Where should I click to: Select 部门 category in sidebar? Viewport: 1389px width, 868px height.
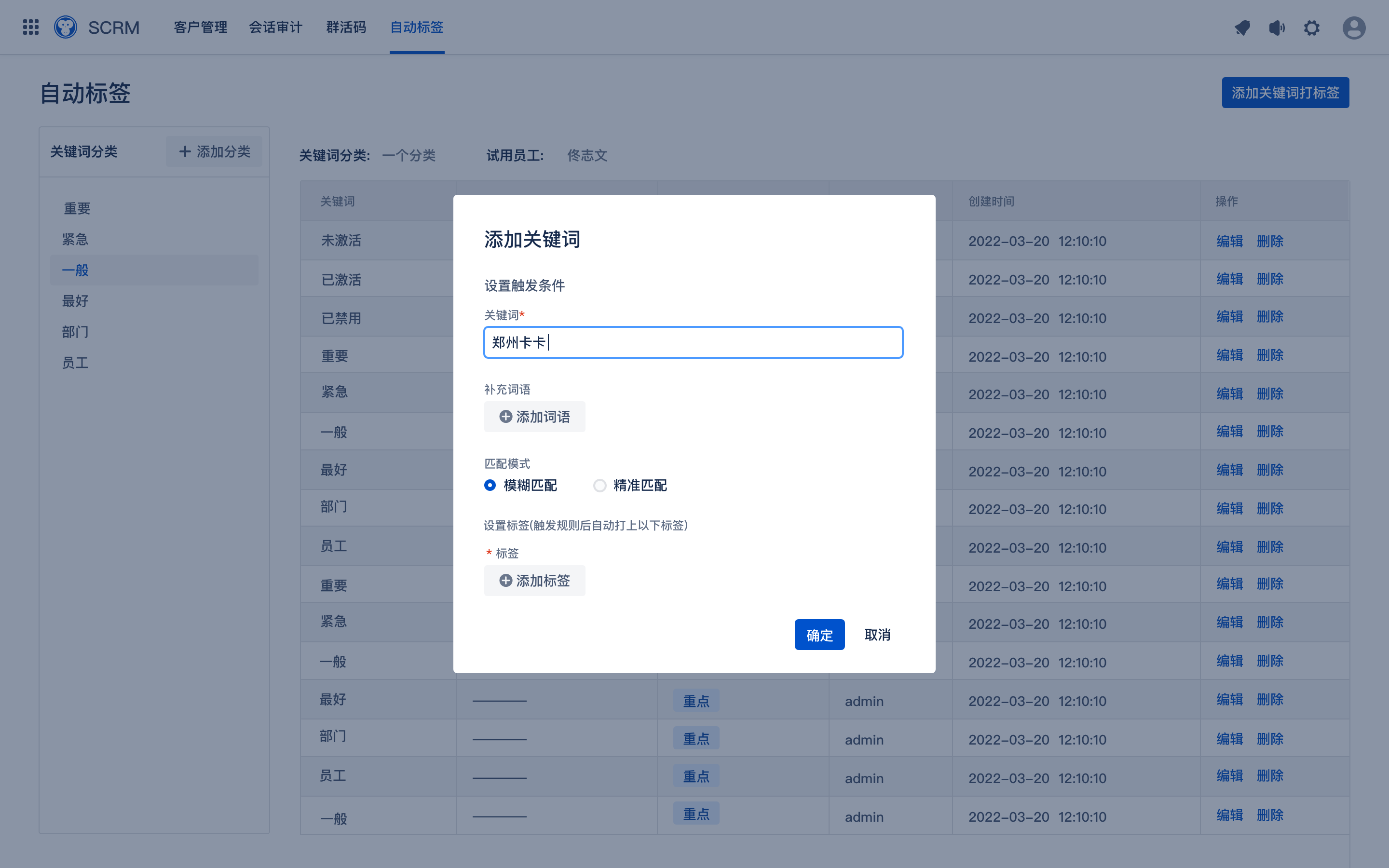click(75, 332)
